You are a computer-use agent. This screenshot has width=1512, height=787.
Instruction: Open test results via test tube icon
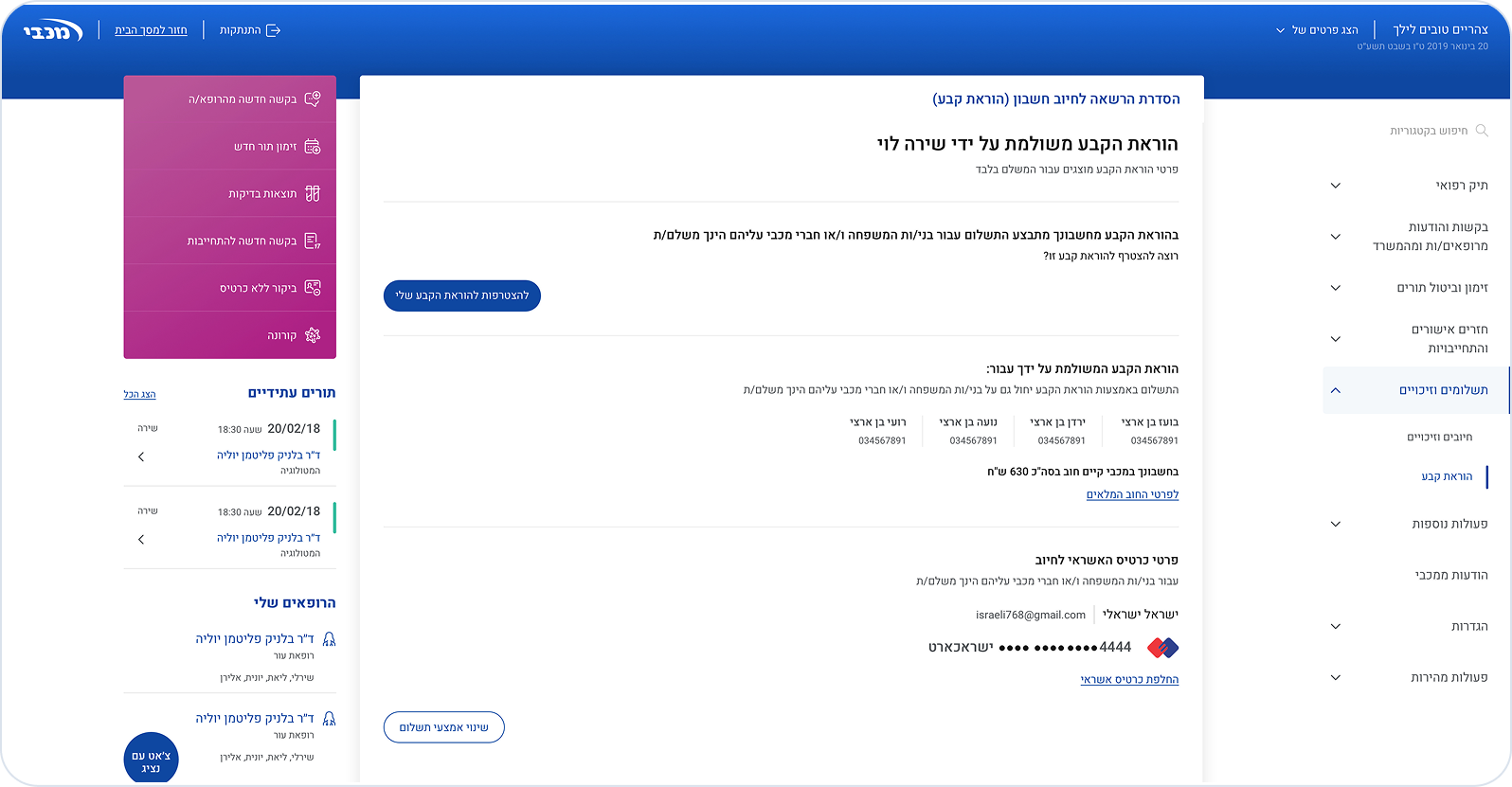pyautogui.click(x=313, y=194)
